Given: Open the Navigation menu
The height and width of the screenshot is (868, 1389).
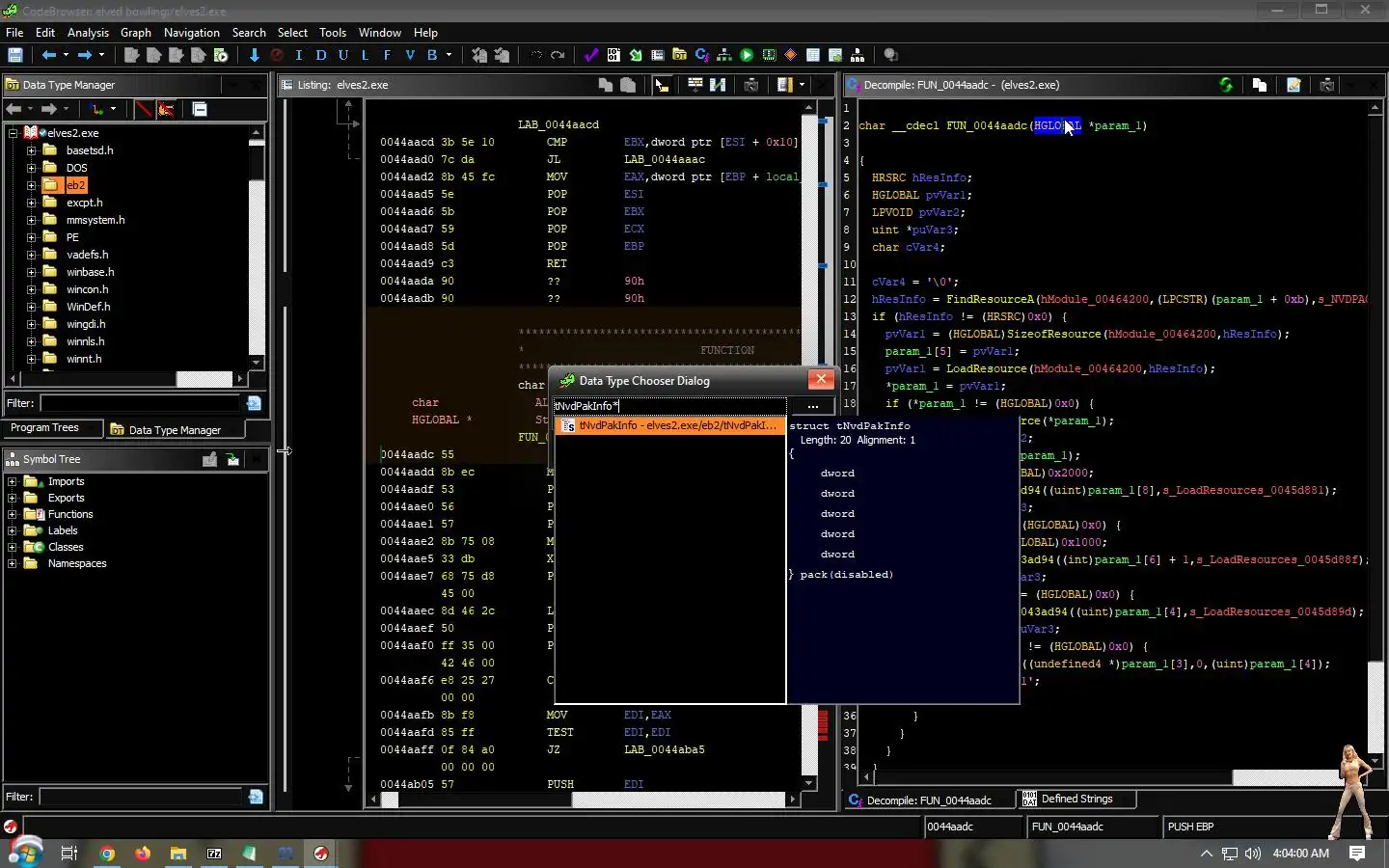Looking at the screenshot, I should click(x=191, y=32).
